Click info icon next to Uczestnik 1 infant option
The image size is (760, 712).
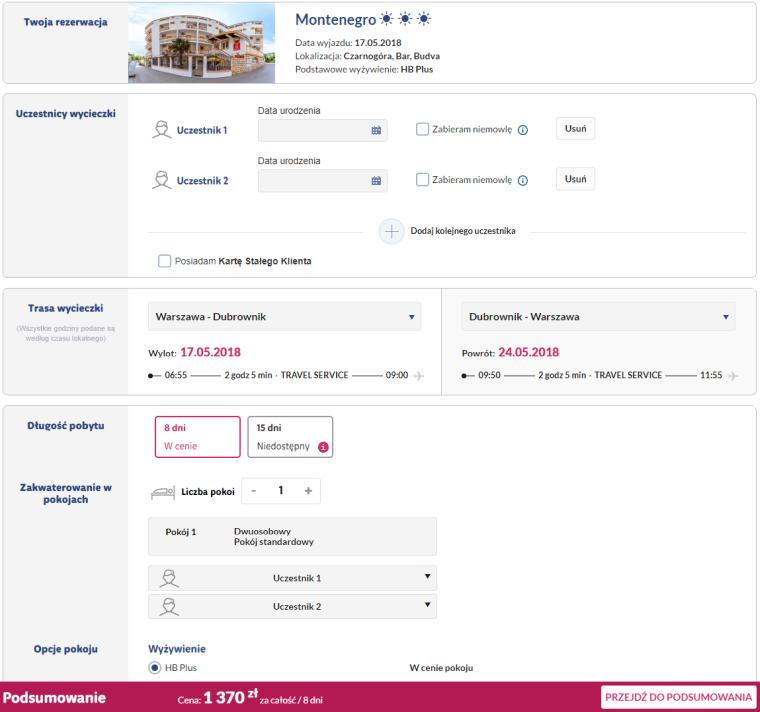coord(522,130)
